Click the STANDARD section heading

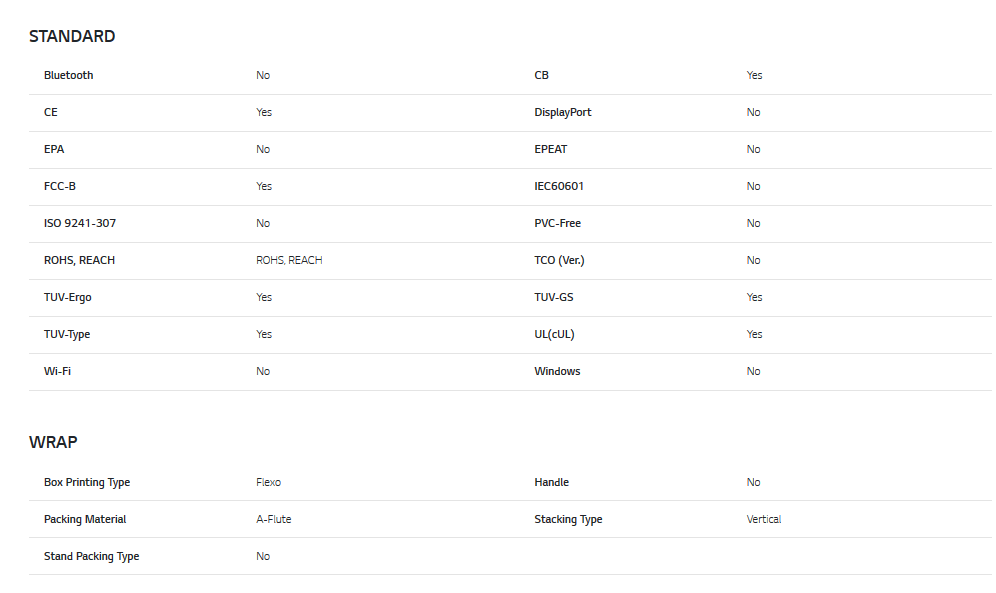tap(72, 36)
